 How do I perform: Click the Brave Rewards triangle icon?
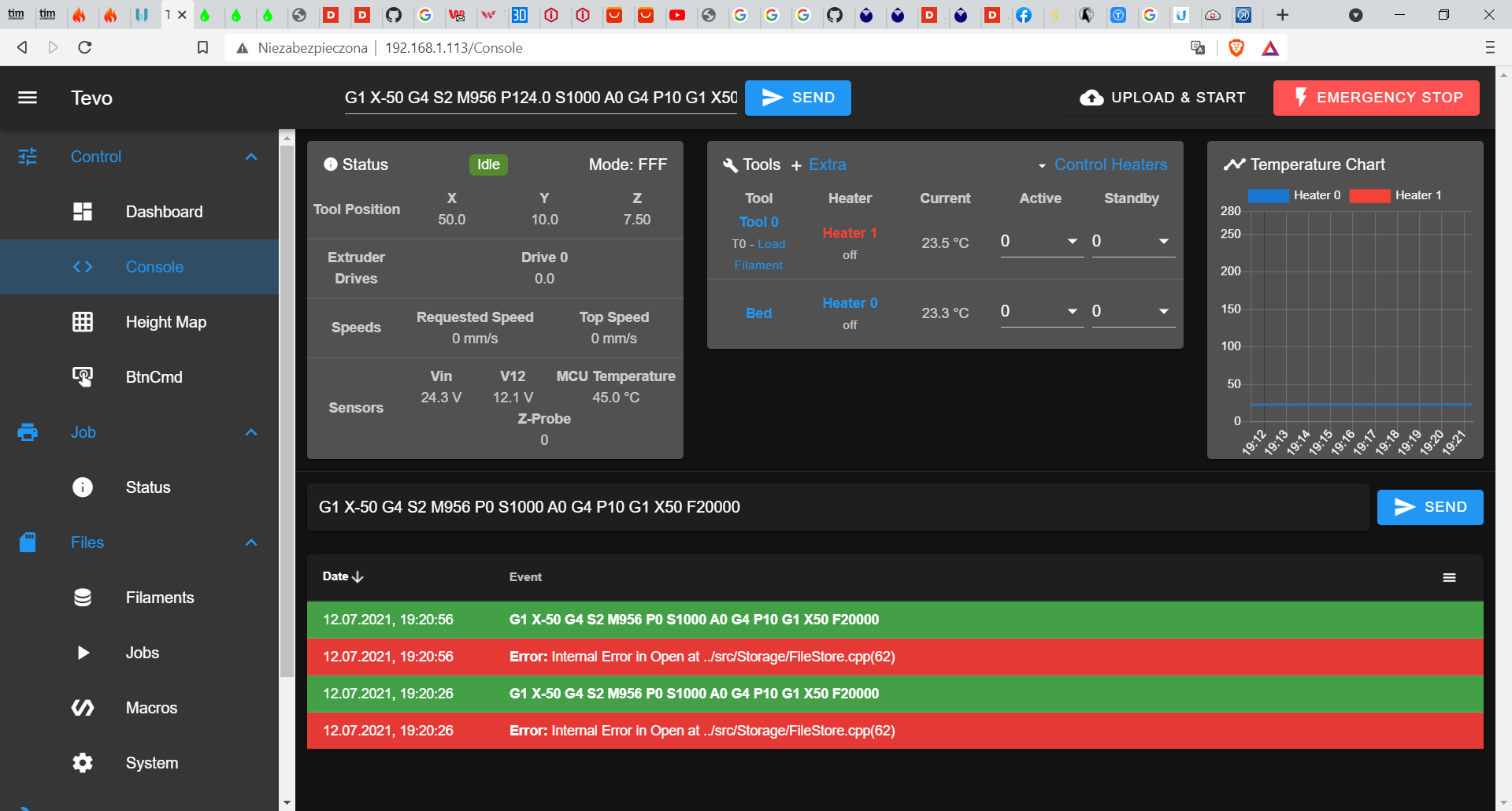tap(1270, 48)
